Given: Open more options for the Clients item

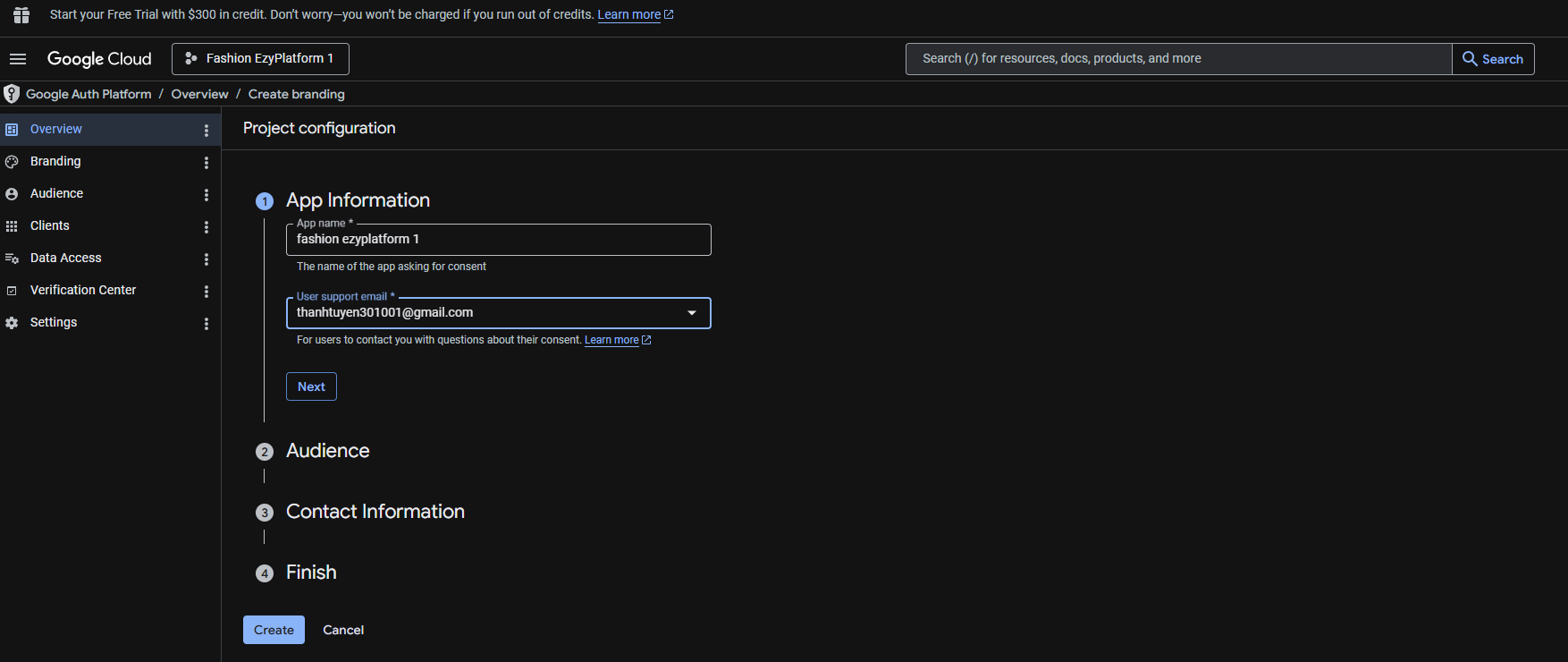Looking at the screenshot, I should tap(207, 227).
